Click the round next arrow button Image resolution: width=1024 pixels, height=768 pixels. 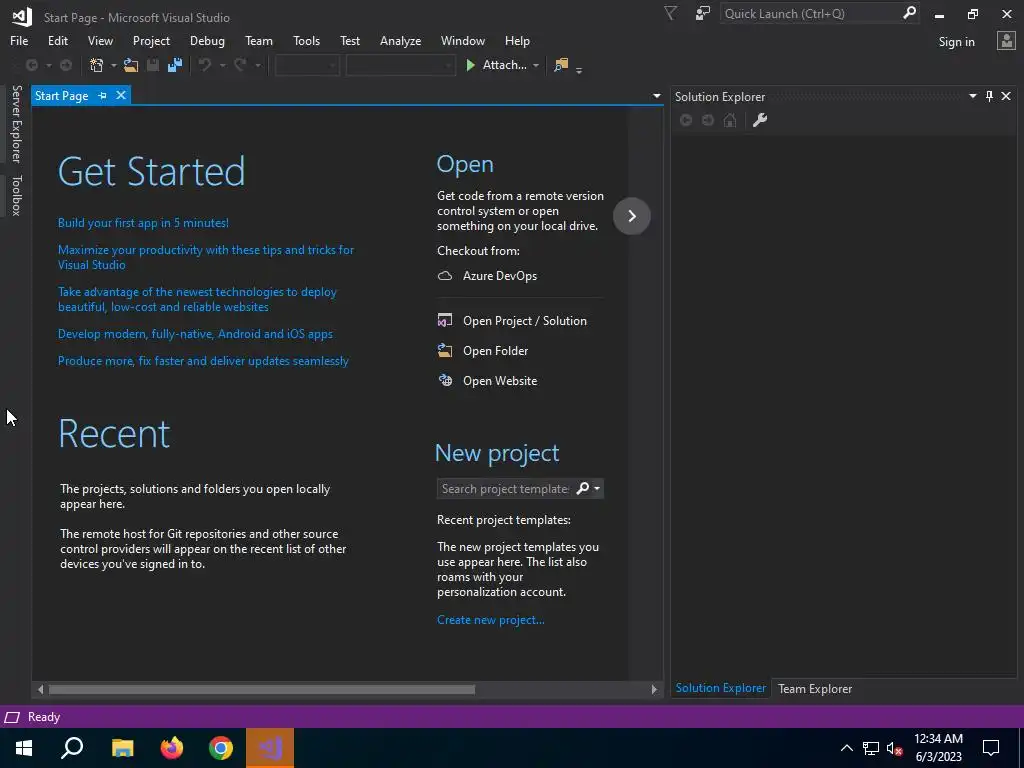(632, 216)
